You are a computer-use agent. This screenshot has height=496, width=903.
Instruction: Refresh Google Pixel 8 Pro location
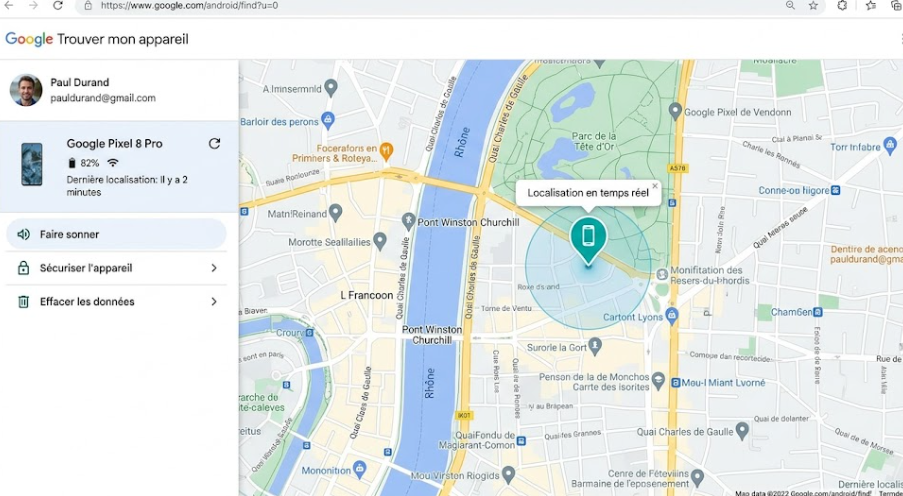(x=214, y=143)
